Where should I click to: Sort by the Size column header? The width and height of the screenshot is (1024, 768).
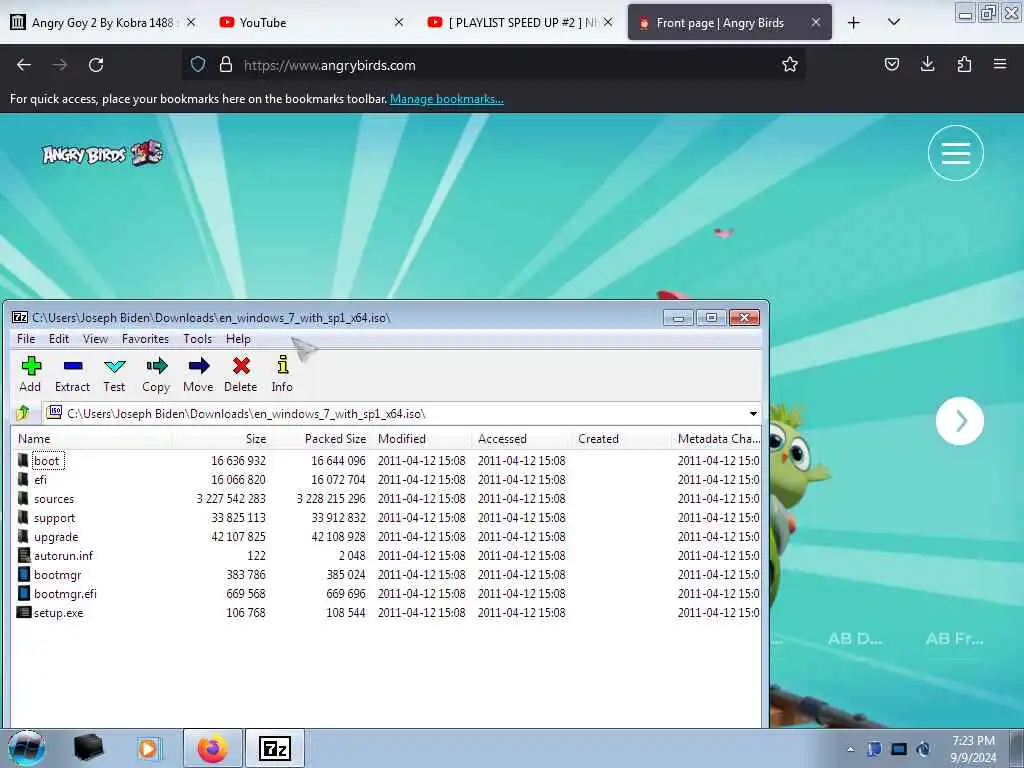221,439
